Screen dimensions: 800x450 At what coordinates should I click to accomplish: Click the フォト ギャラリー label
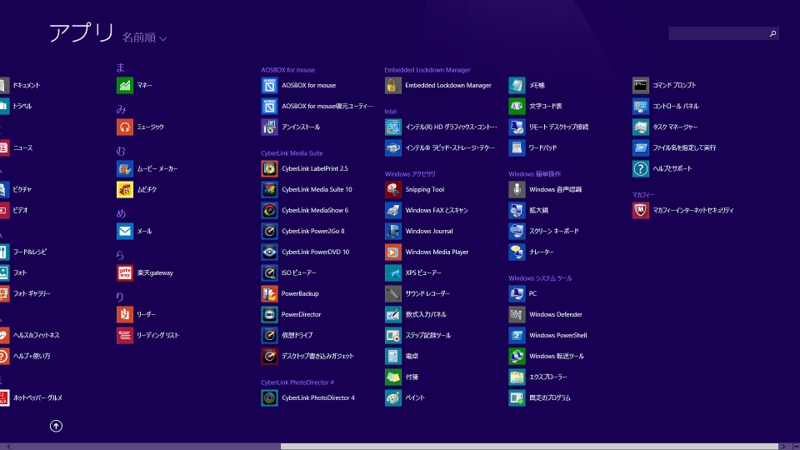pos(32,293)
